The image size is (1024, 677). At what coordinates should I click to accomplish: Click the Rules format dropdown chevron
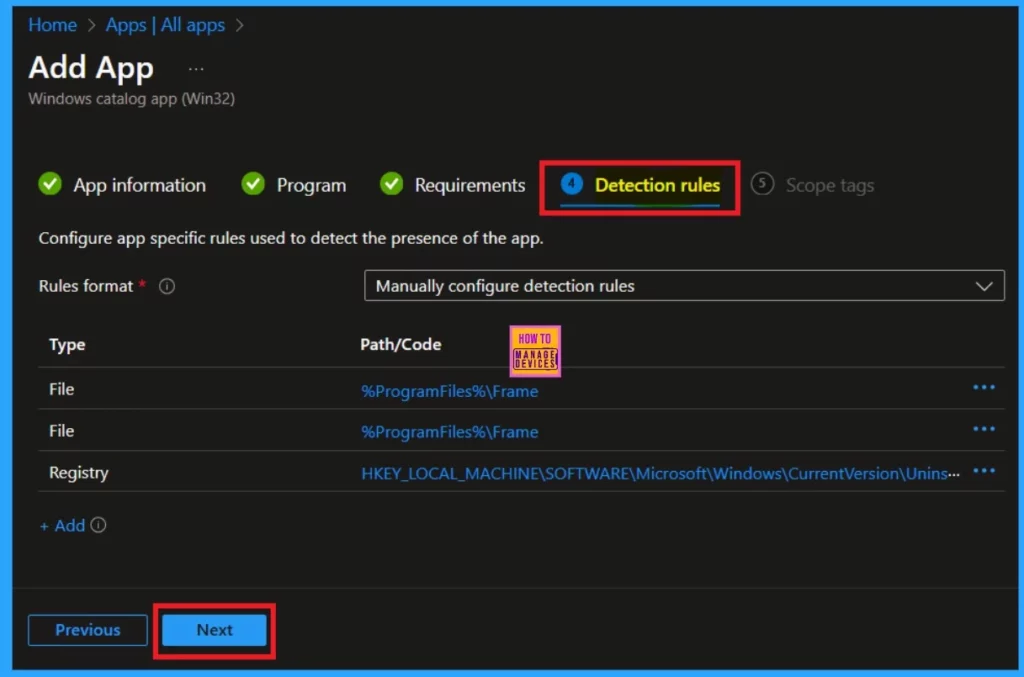tap(984, 286)
